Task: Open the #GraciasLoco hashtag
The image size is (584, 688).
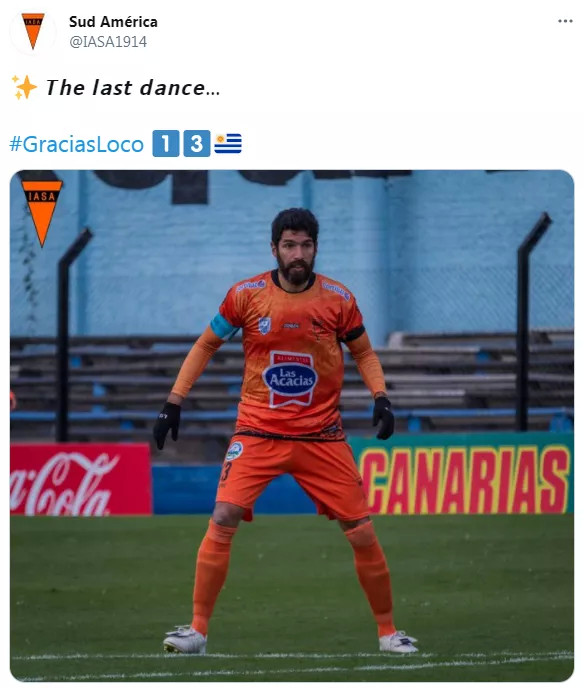Action: (x=76, y=144)
